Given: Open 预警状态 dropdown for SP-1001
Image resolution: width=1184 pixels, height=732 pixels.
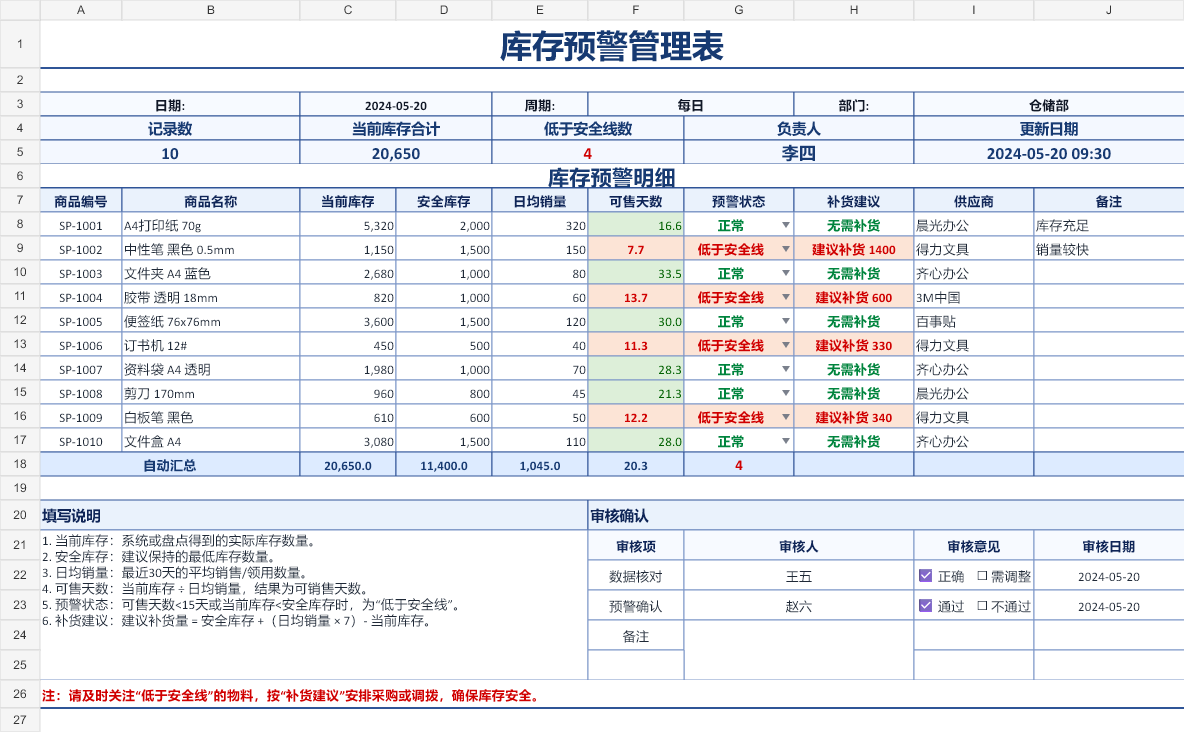Looking at the screenshot, I should point(785,225).
